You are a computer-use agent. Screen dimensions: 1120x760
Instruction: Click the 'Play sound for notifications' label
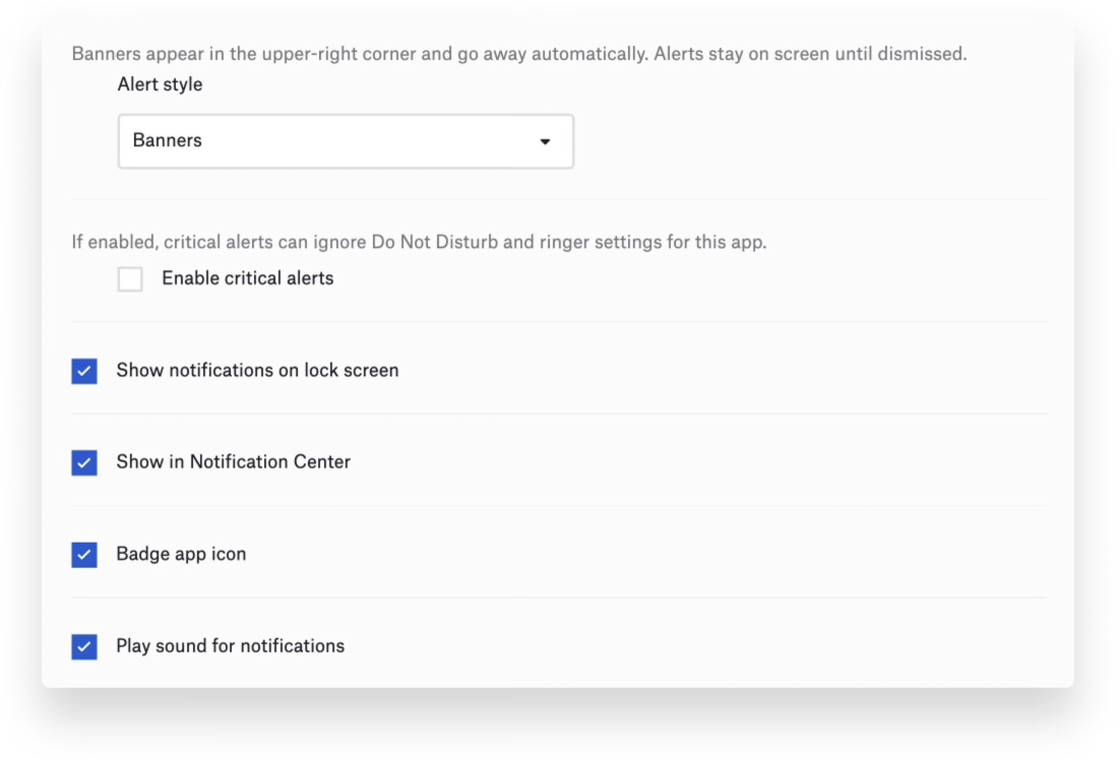(230, 646)
